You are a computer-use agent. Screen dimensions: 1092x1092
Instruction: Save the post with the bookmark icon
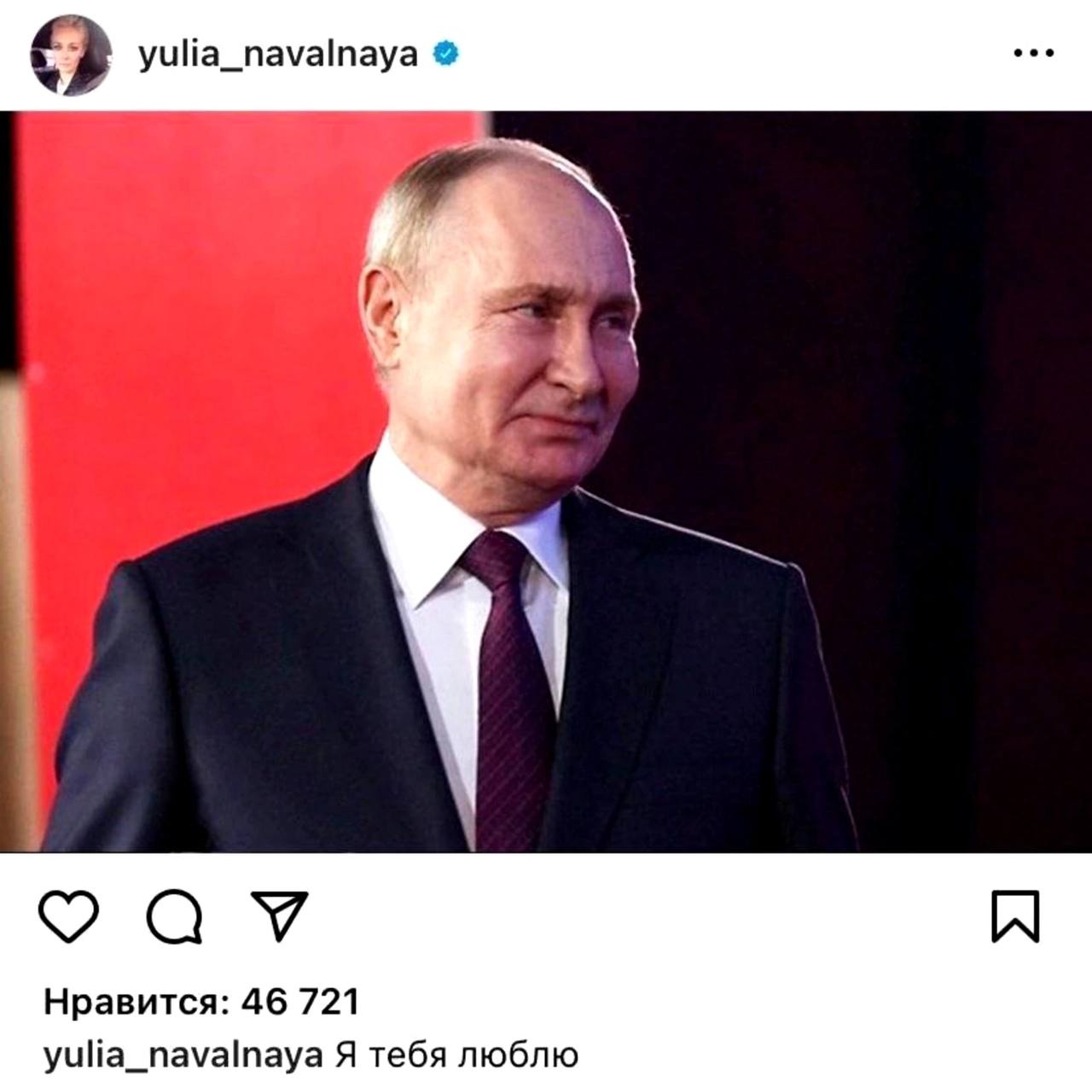coord(1015,916)
